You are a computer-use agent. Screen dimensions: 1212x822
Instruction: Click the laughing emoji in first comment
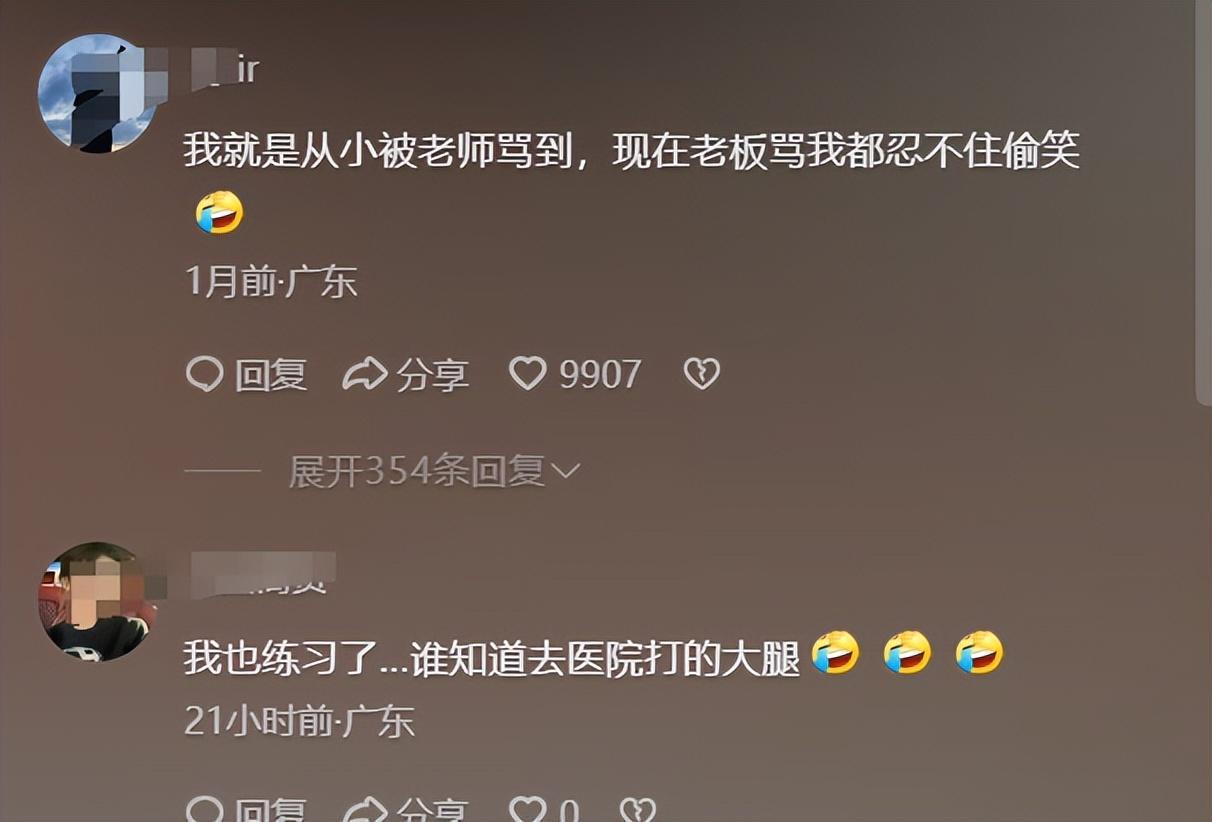coord(219,212)
